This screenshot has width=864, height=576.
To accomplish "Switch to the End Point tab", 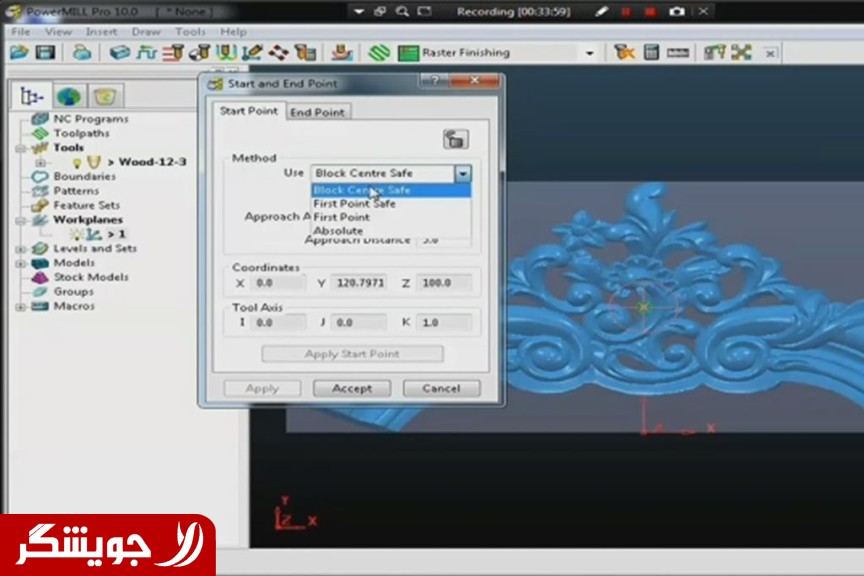I will tap(317, 112).
